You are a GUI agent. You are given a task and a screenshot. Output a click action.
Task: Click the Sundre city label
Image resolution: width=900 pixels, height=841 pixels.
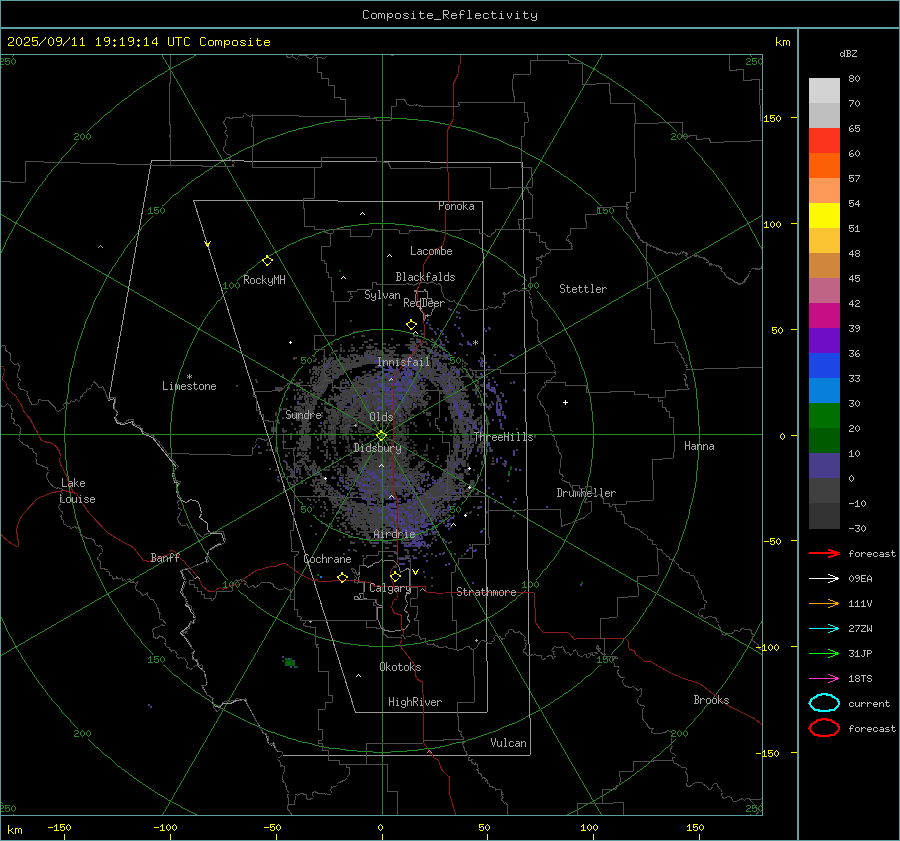pyautogui.click(x=303, y=414)
